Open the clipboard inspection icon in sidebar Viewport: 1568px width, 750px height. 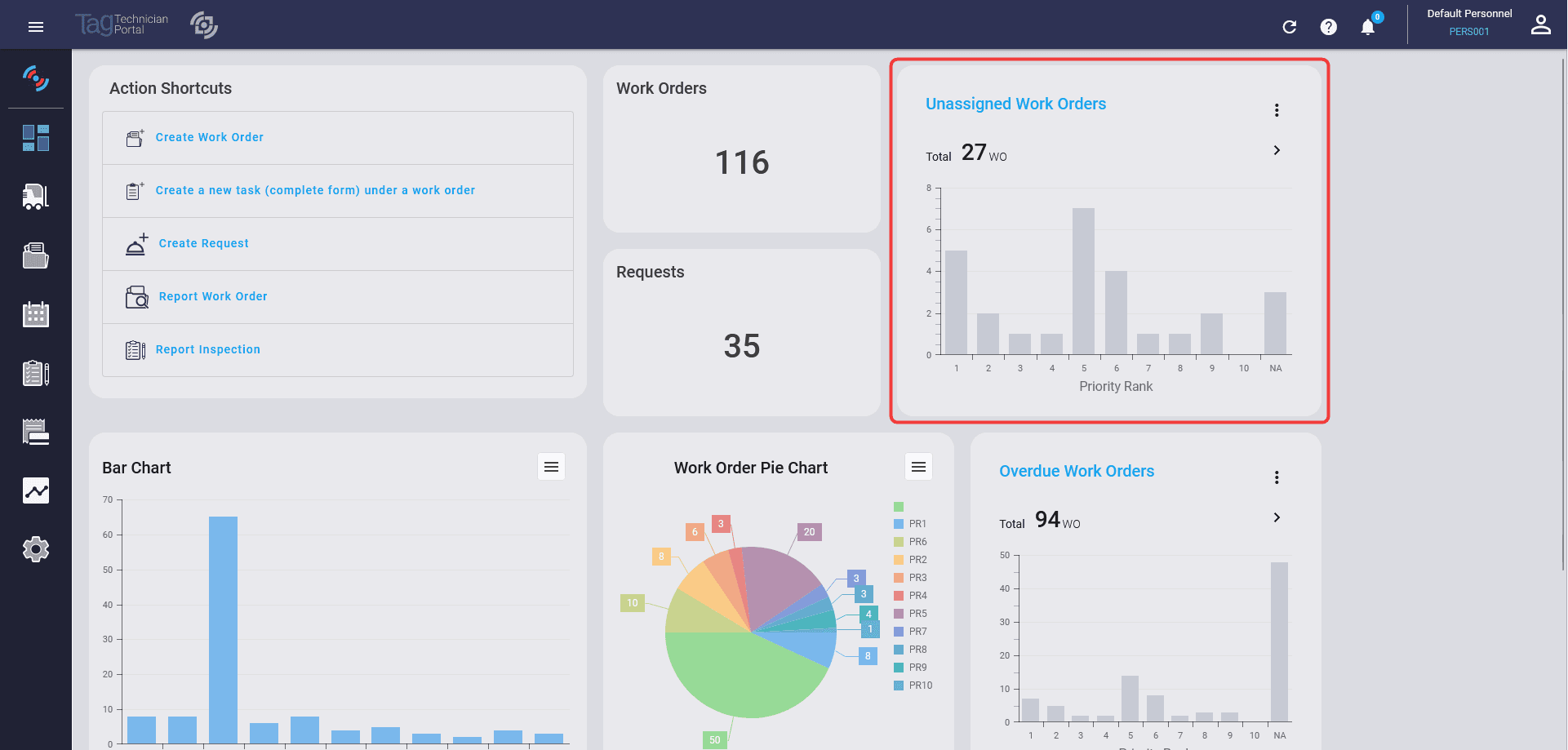(36, 373)
